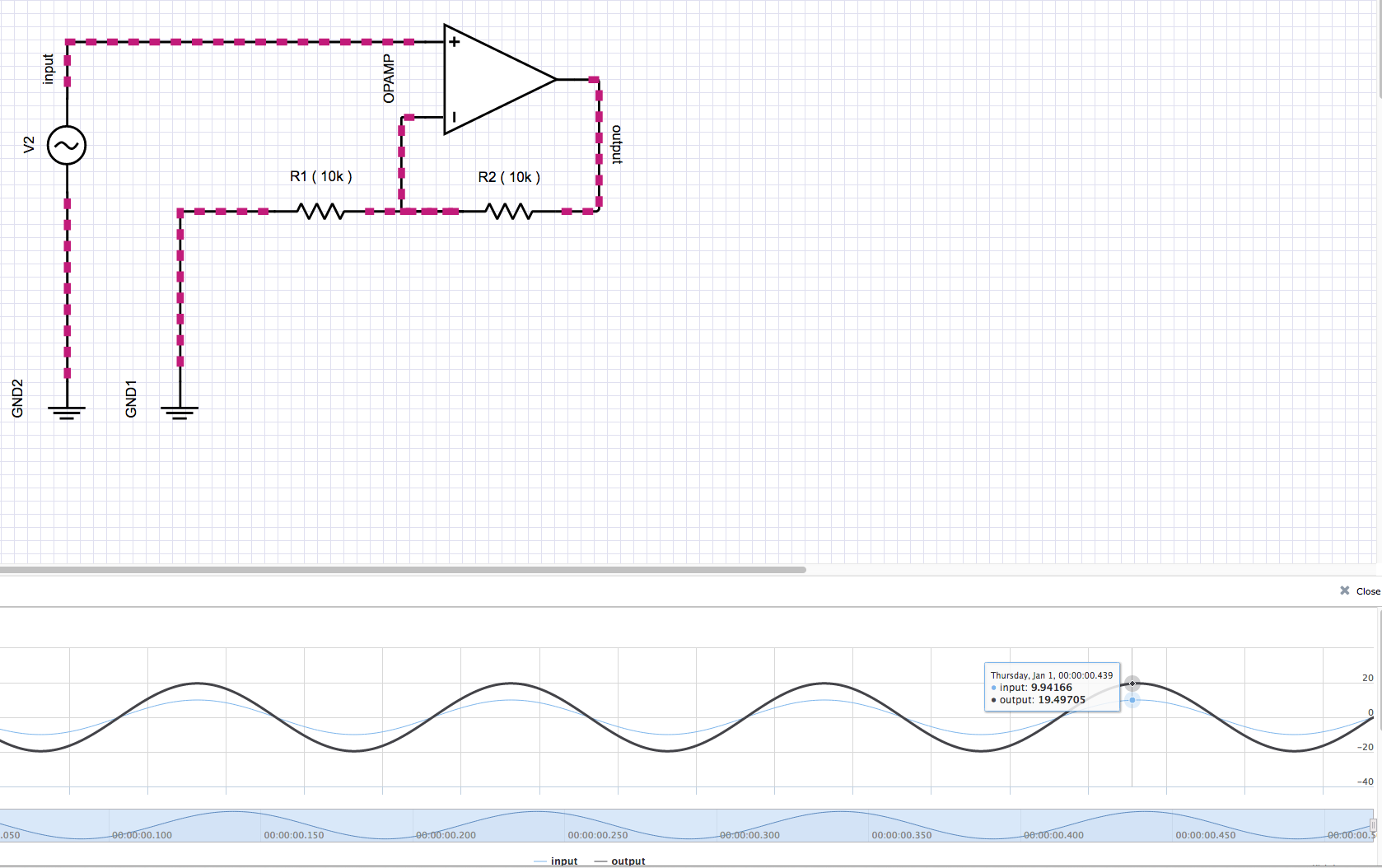1382x868 pixels.
Task: Click the dashed wire from opamp output
Action: tap(599, 145)
